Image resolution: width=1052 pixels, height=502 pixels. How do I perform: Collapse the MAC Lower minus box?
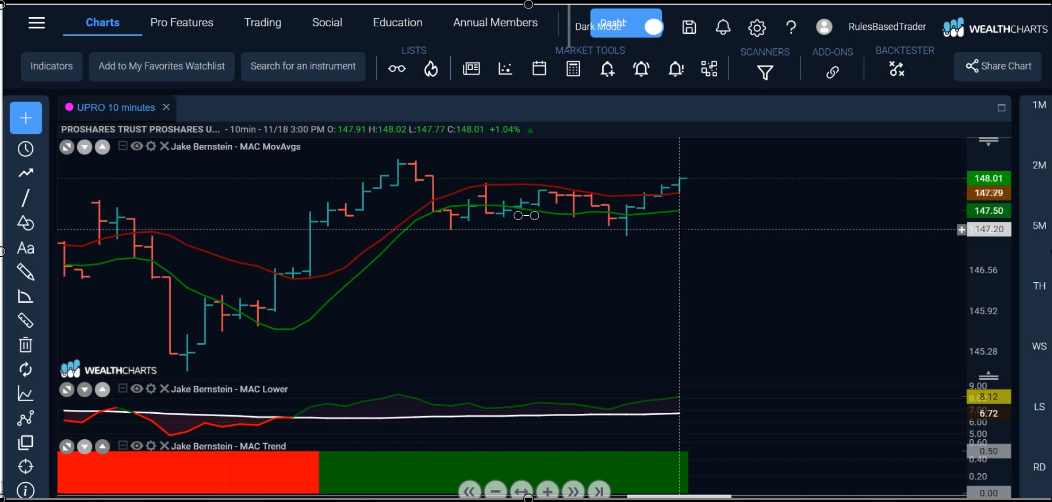coord(123,389)
